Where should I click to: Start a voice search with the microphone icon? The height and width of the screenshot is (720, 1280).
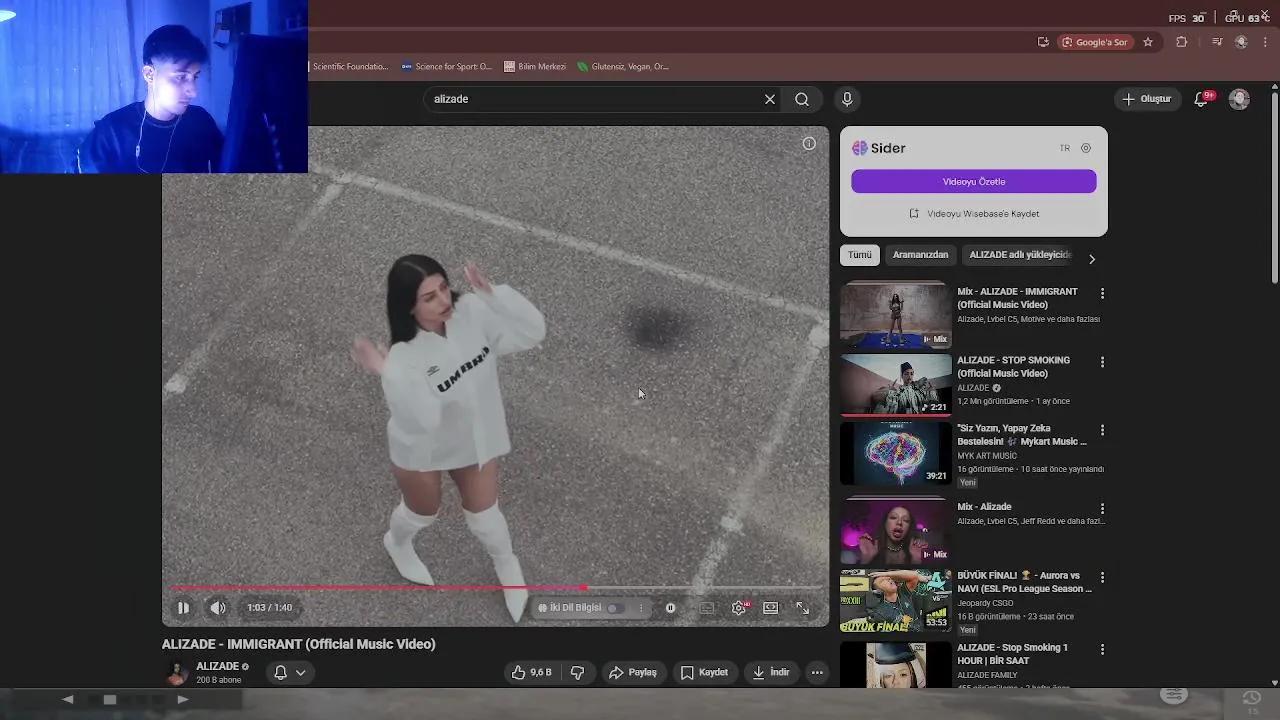(x=846, y=98)
